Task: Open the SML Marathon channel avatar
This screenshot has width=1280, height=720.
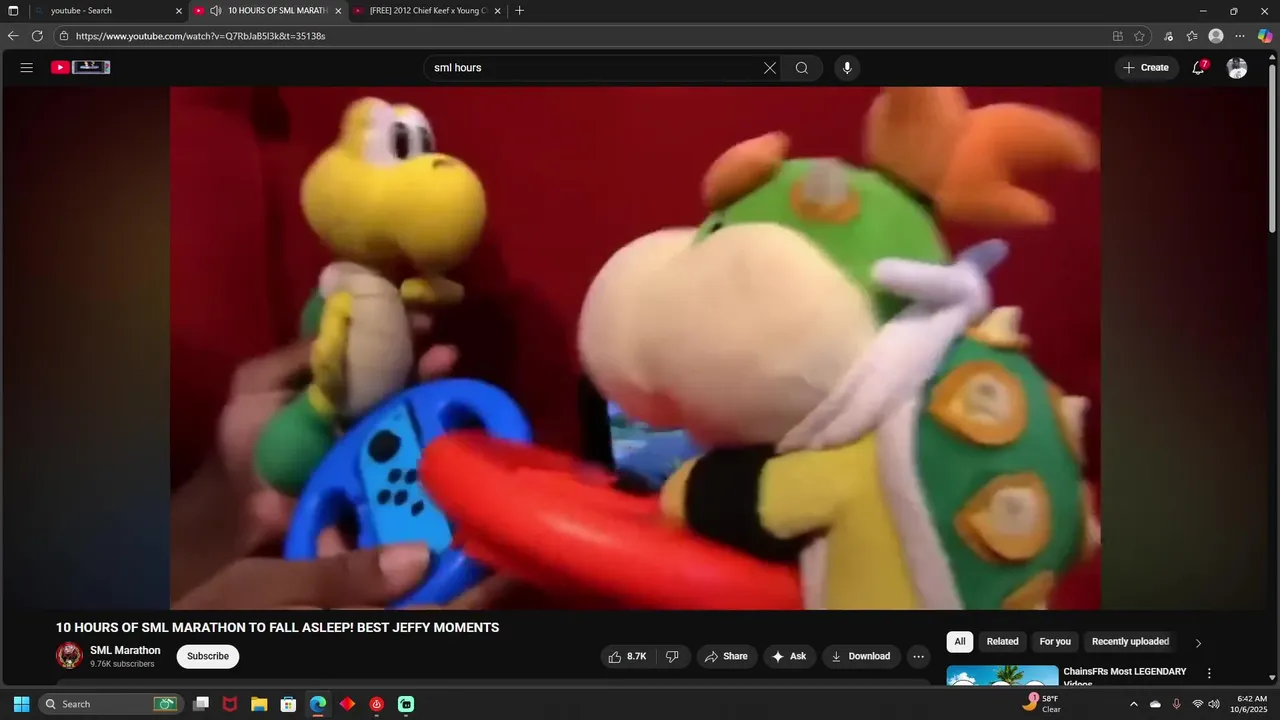Action: [x=69, y=656]
